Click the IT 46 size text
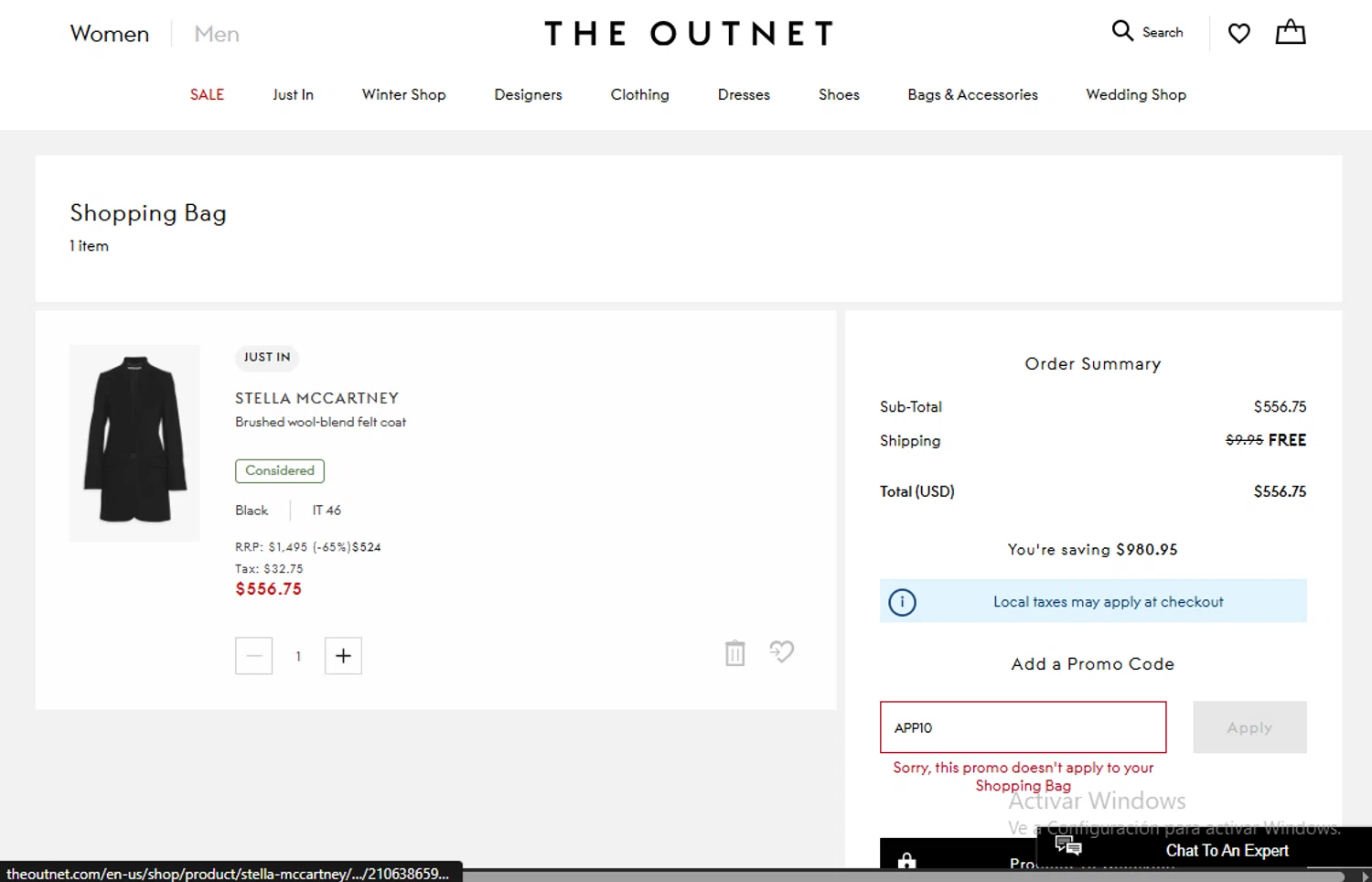 (327, 511)
